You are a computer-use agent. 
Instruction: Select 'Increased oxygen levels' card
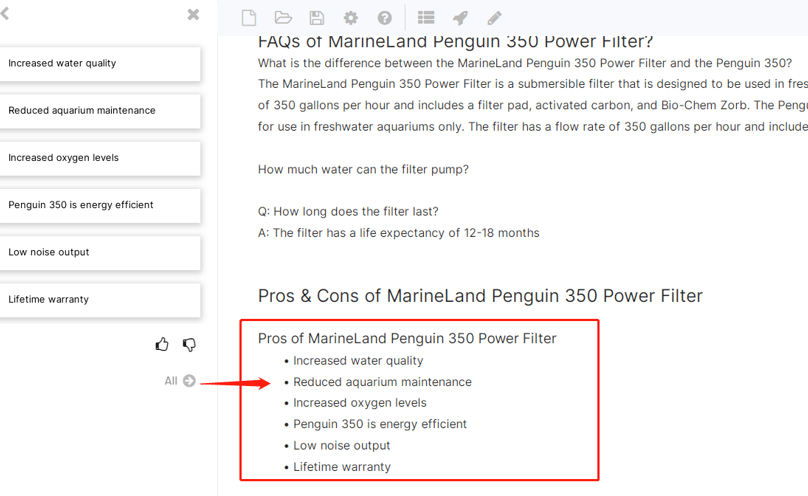pos(100,158)
